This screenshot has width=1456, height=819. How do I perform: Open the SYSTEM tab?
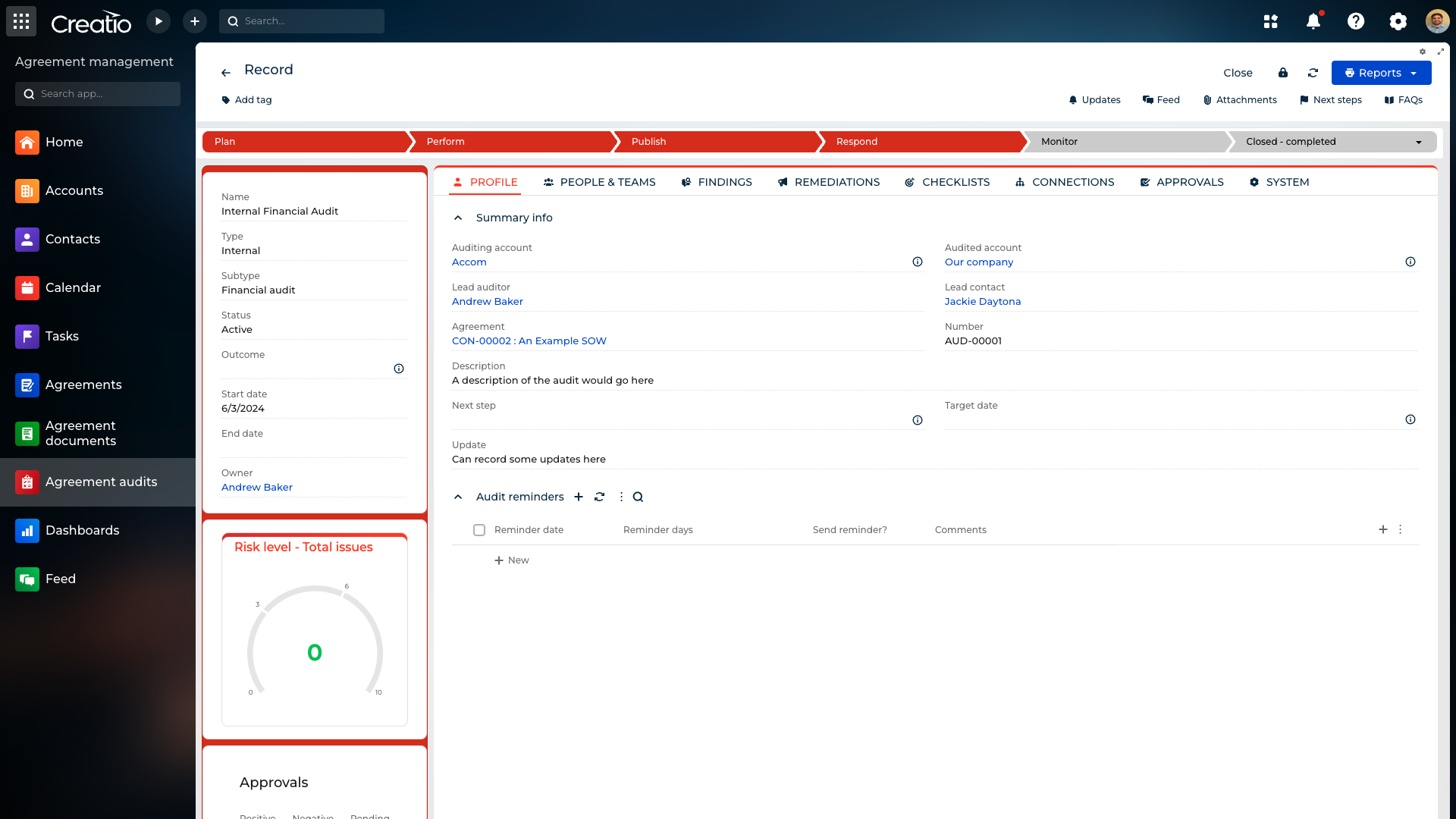(1279, 182)
